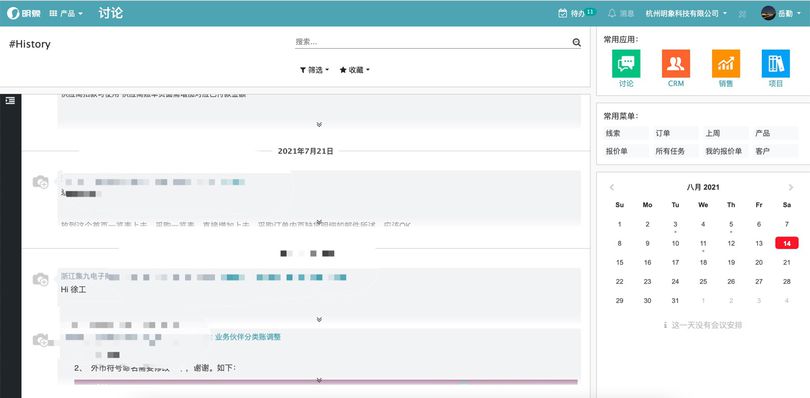Select August 5 in calendar
The height and width of the screenshot is (398, 810).
[x=731, y=224]
